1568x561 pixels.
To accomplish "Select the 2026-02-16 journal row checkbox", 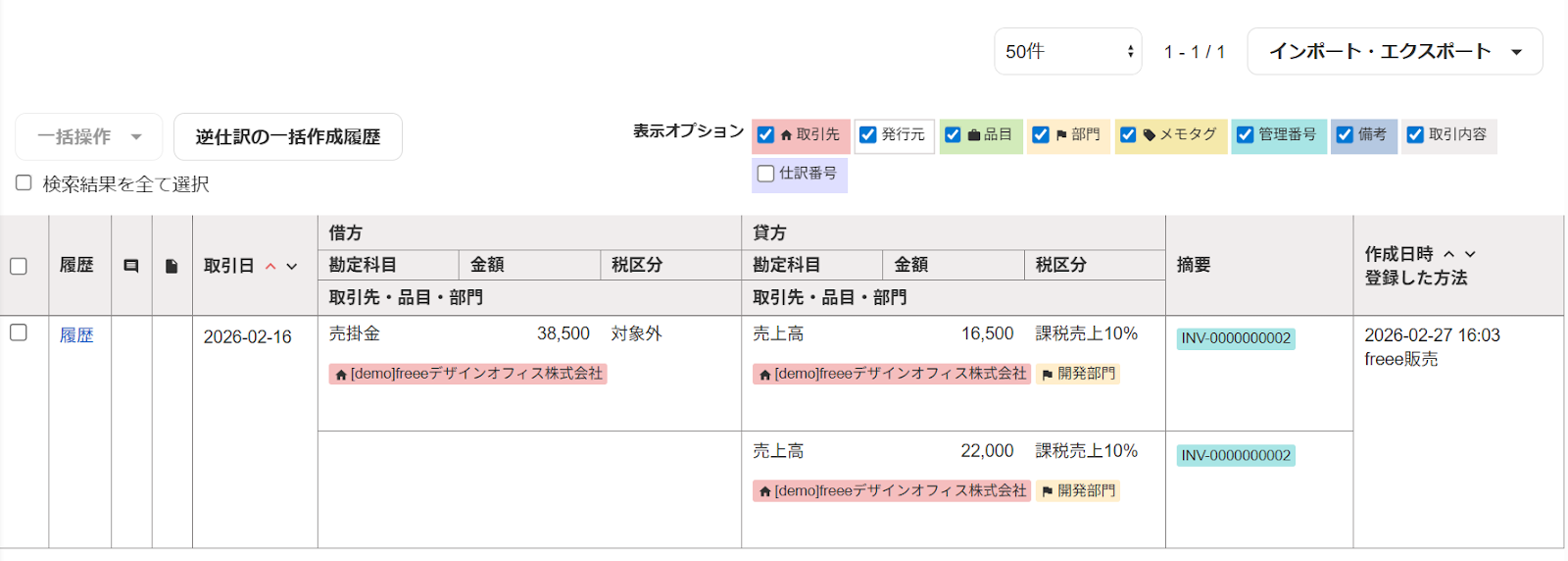I will pyautogui.click(x=18, y=332).
